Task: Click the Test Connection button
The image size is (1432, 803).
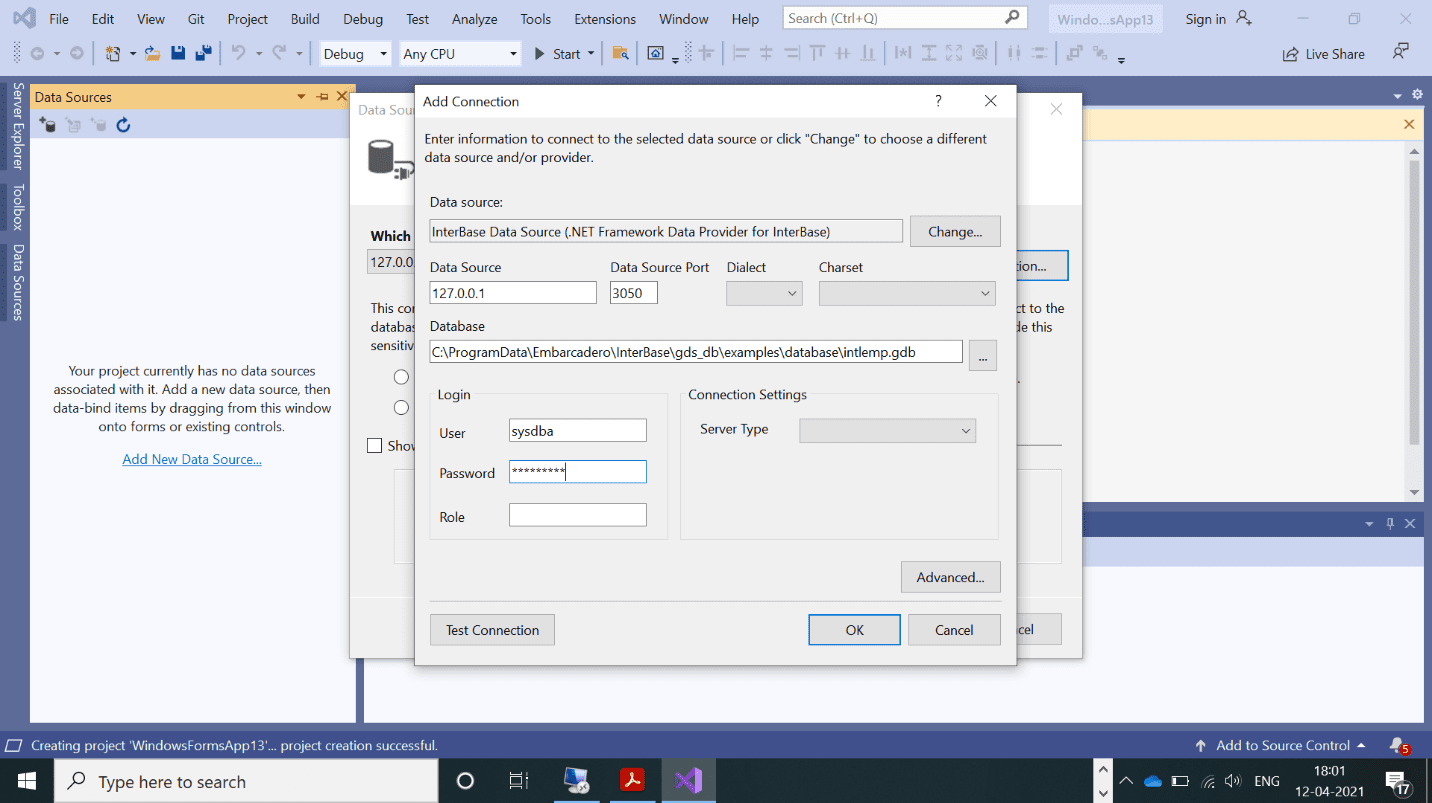Action: tap(492, 630)
